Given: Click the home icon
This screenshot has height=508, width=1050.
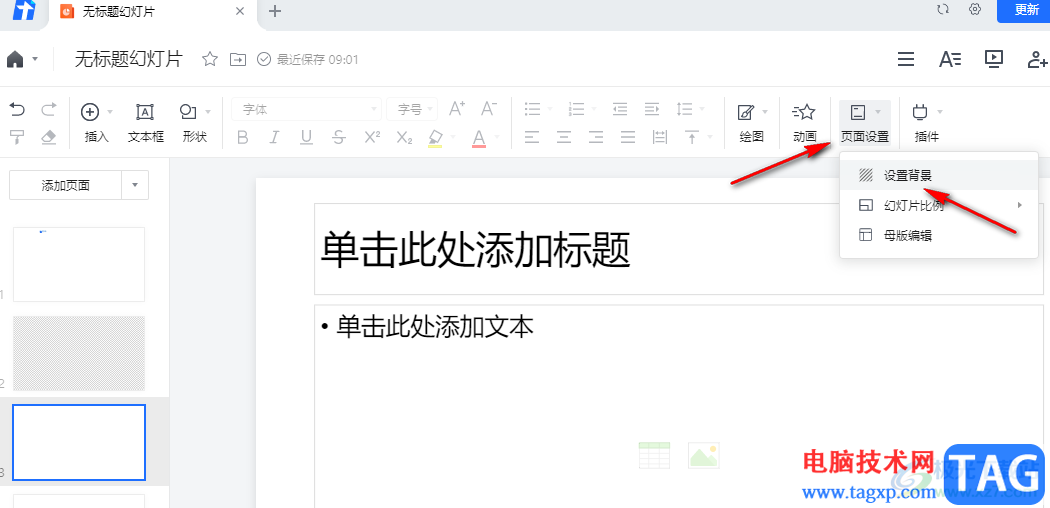Looking at the screenshot, I should pos(15,60).
